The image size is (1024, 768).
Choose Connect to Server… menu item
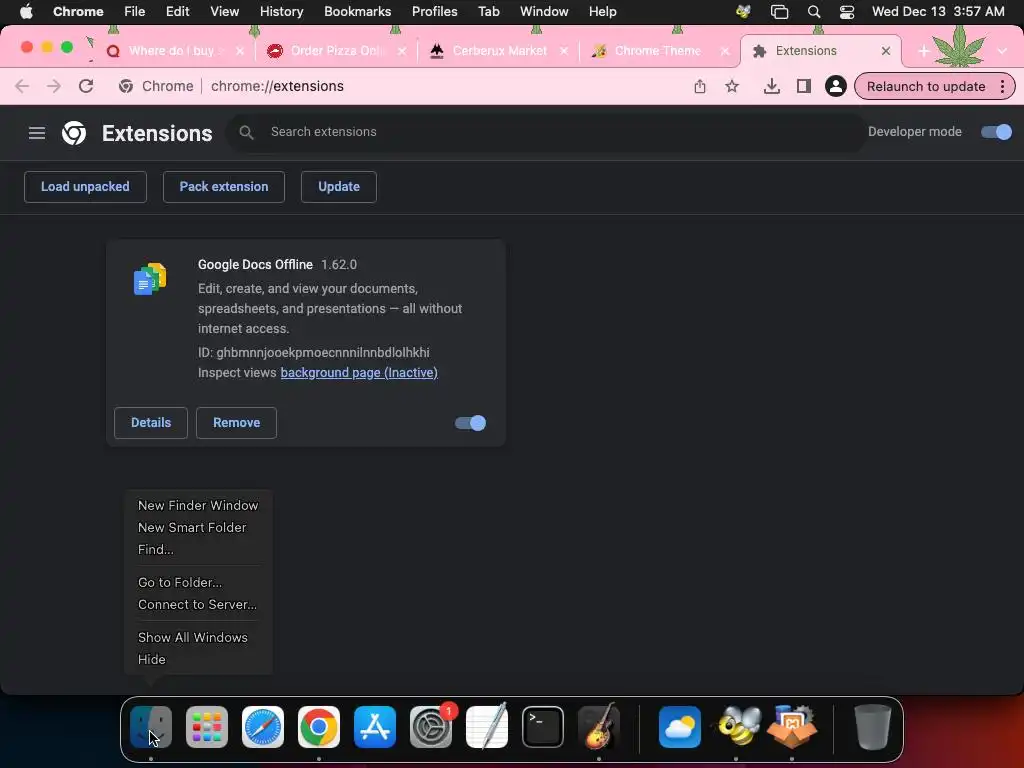[x=198, y=605]
